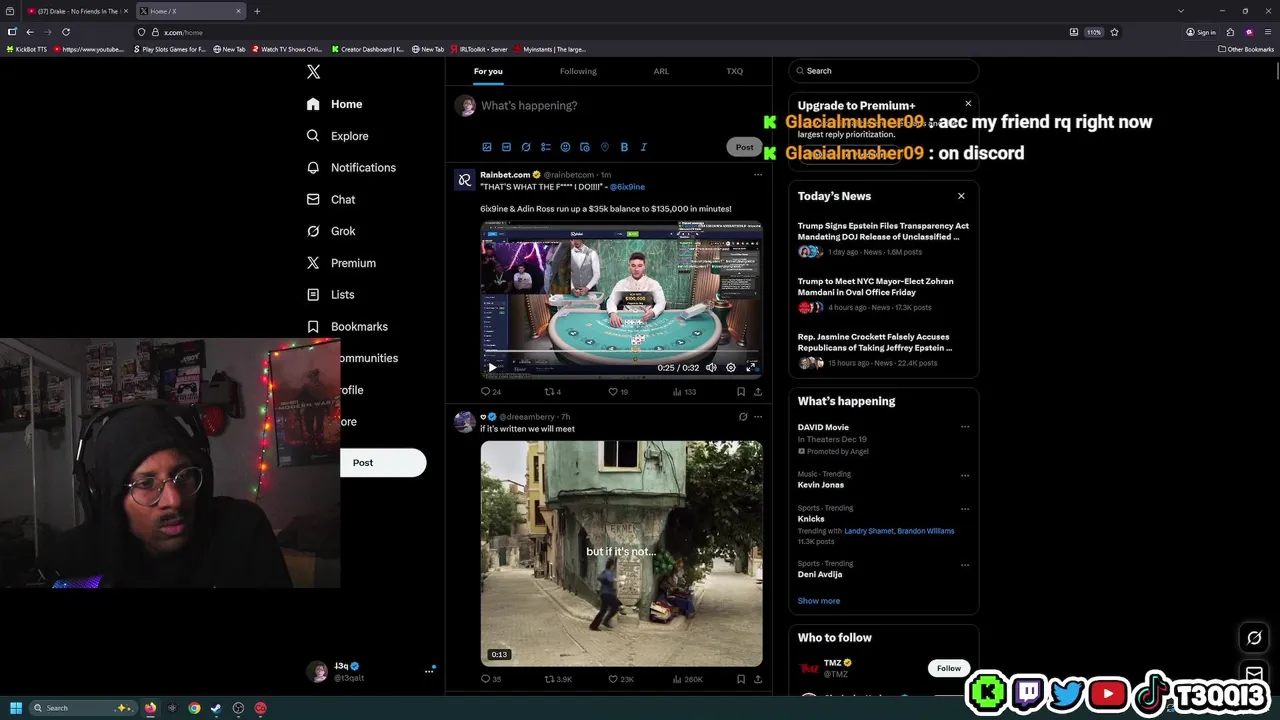This screenshot has height=720, width=1280.
Task: Mute the Rainbet video sound
Action: (711, 368)
